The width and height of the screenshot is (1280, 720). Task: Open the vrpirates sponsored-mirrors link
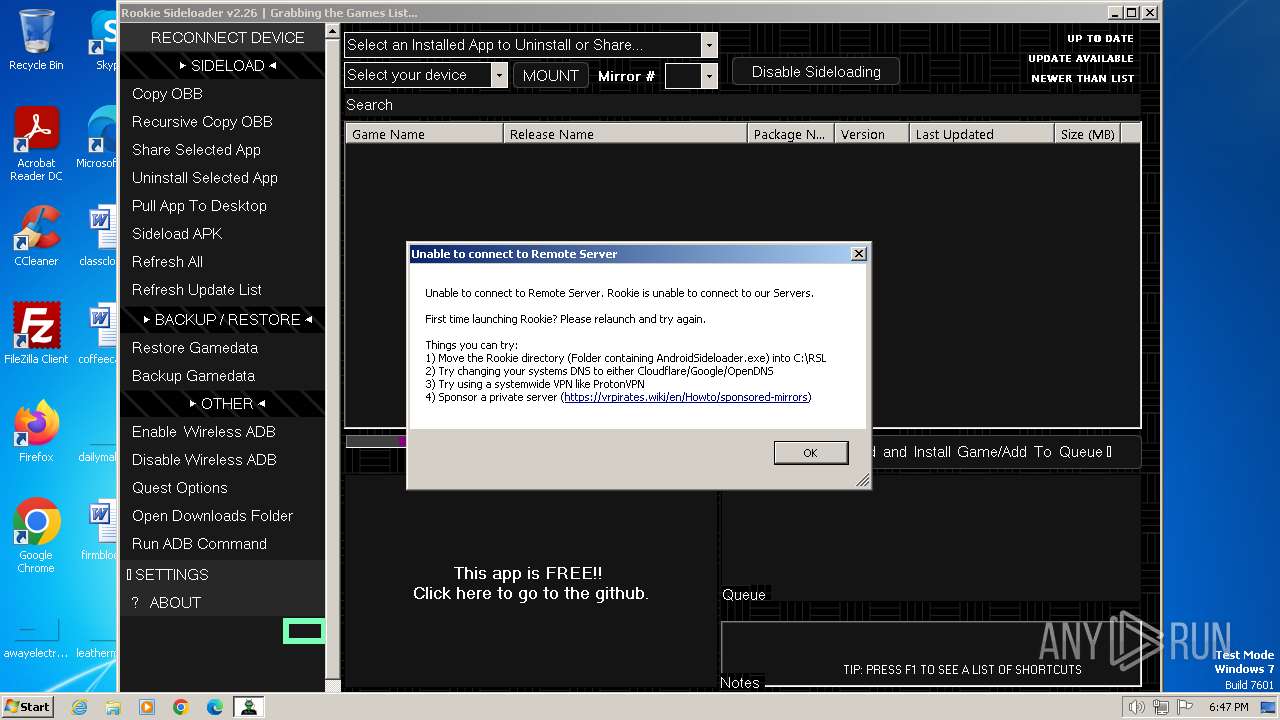685,397
